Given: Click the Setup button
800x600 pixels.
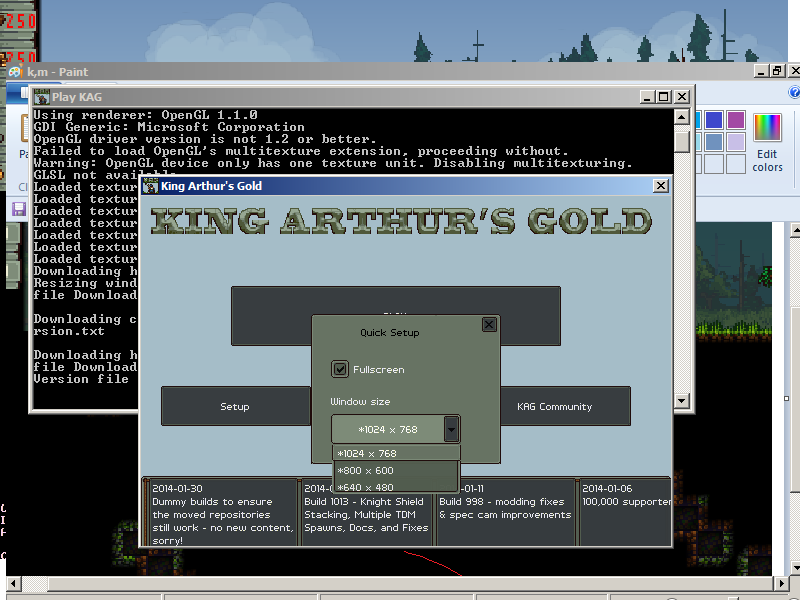Looking at the screenshot, I should [235, 406].
